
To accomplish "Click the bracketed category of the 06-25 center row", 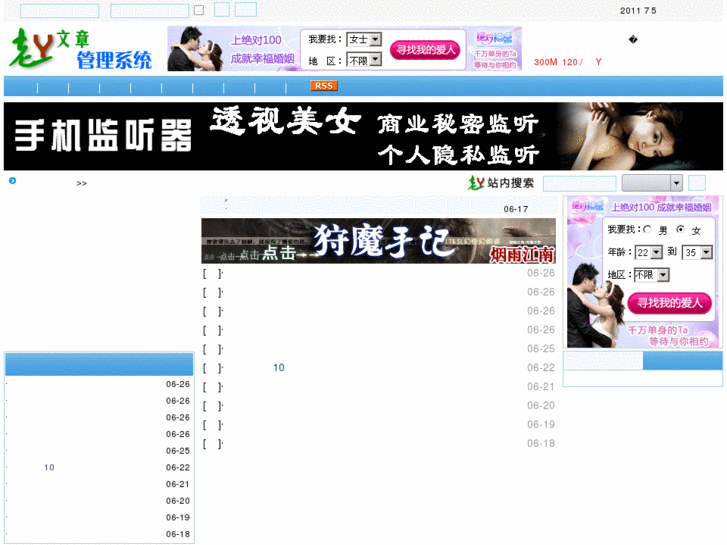I will pyautogui.click(x=212, y=349).
